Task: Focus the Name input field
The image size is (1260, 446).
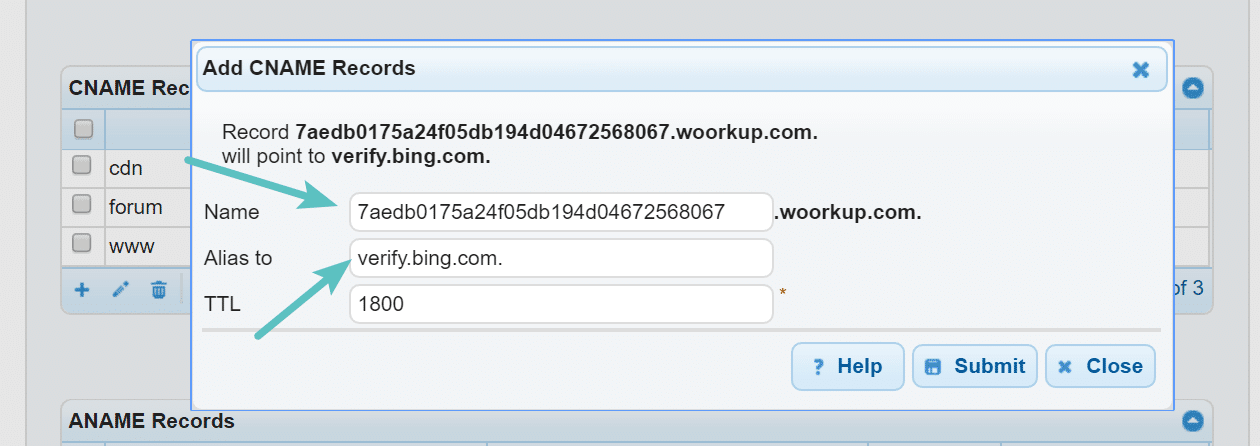Action: point(561,212)
